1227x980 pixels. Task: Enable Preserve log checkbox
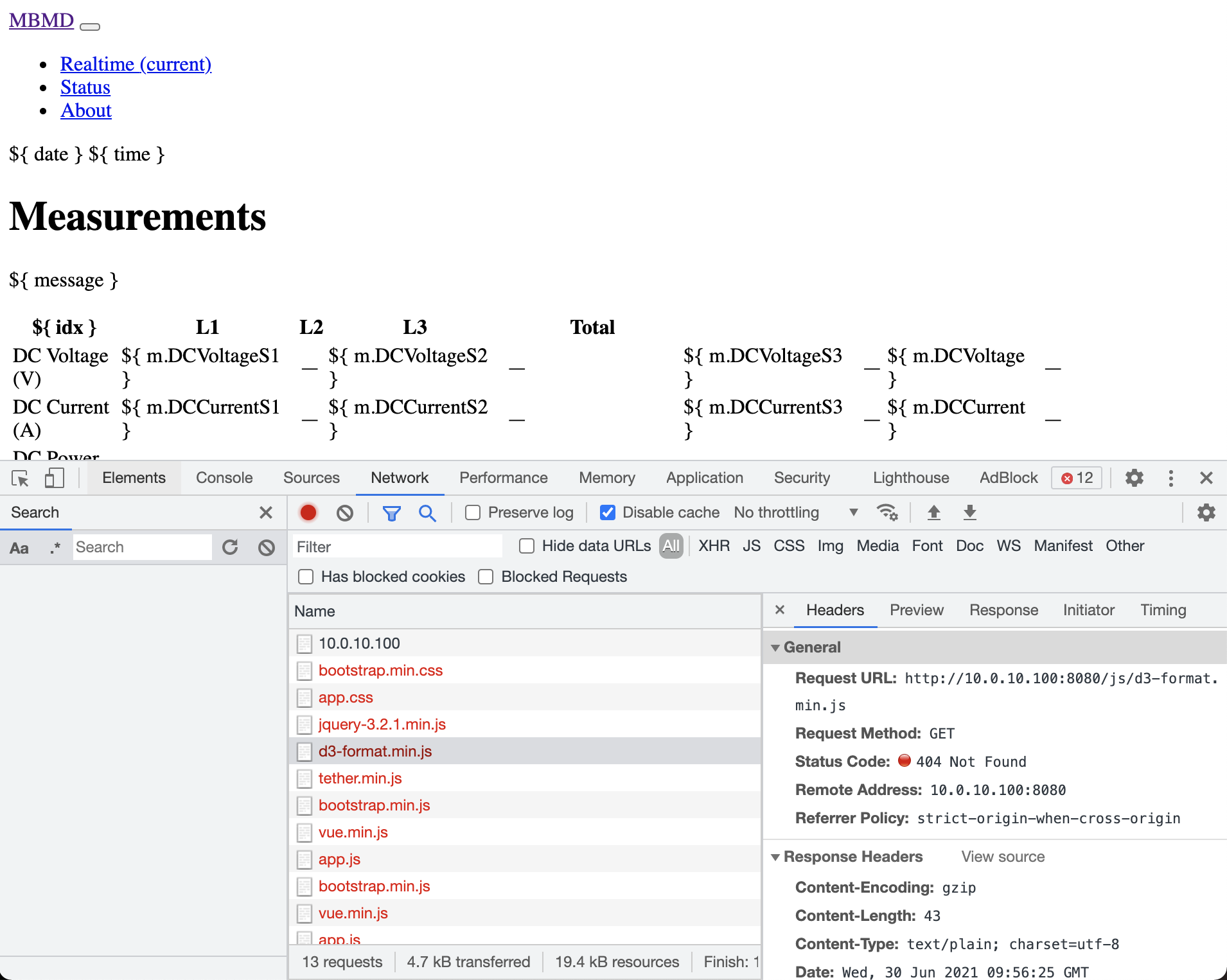[x=473, y=512]
